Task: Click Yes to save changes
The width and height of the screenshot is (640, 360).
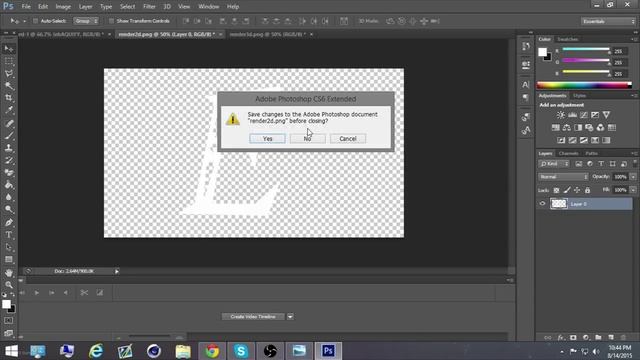Action: pos(267,139)
